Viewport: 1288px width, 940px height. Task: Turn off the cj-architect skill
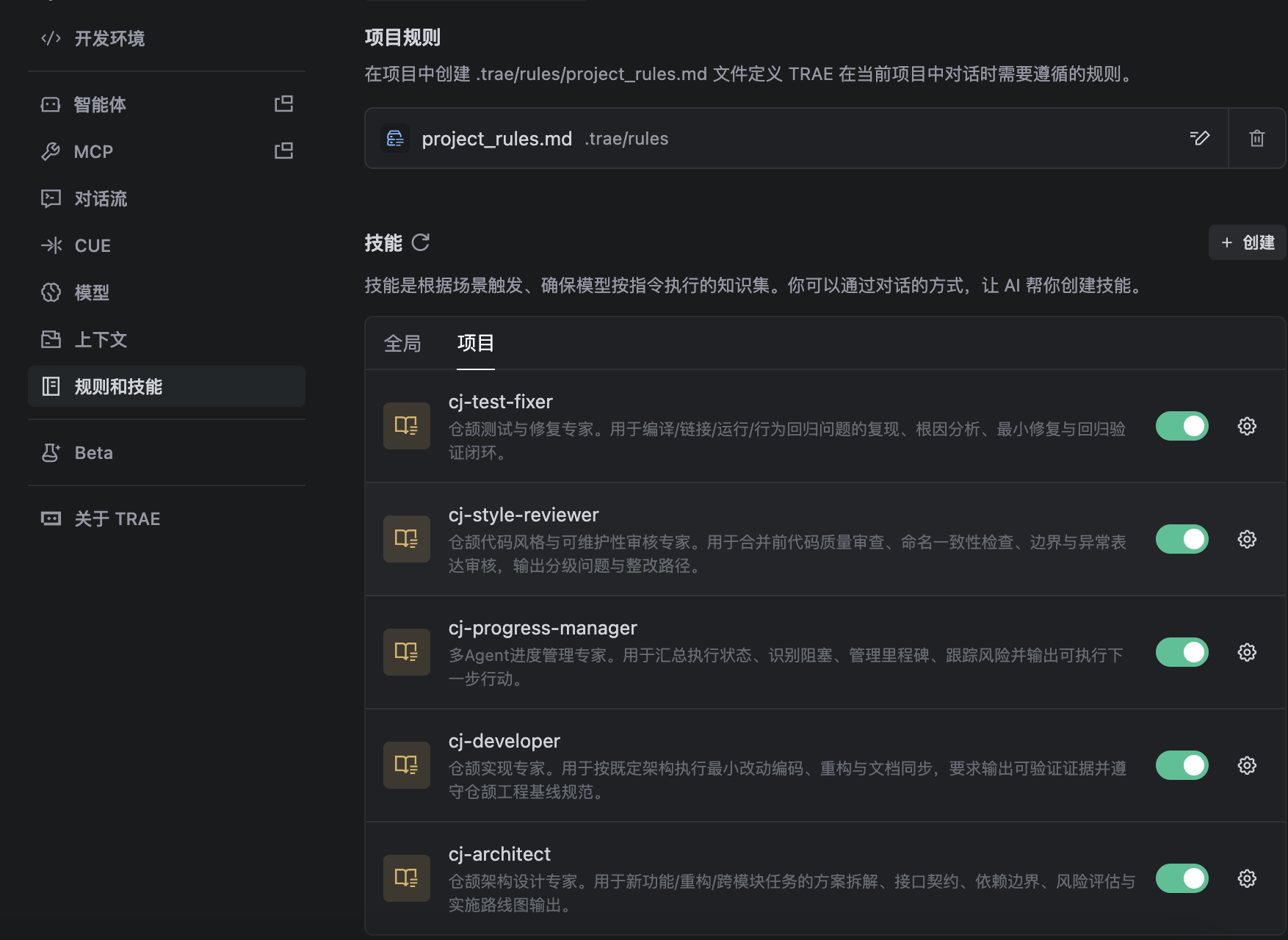pyautogui.click(x=1182, y=878)
